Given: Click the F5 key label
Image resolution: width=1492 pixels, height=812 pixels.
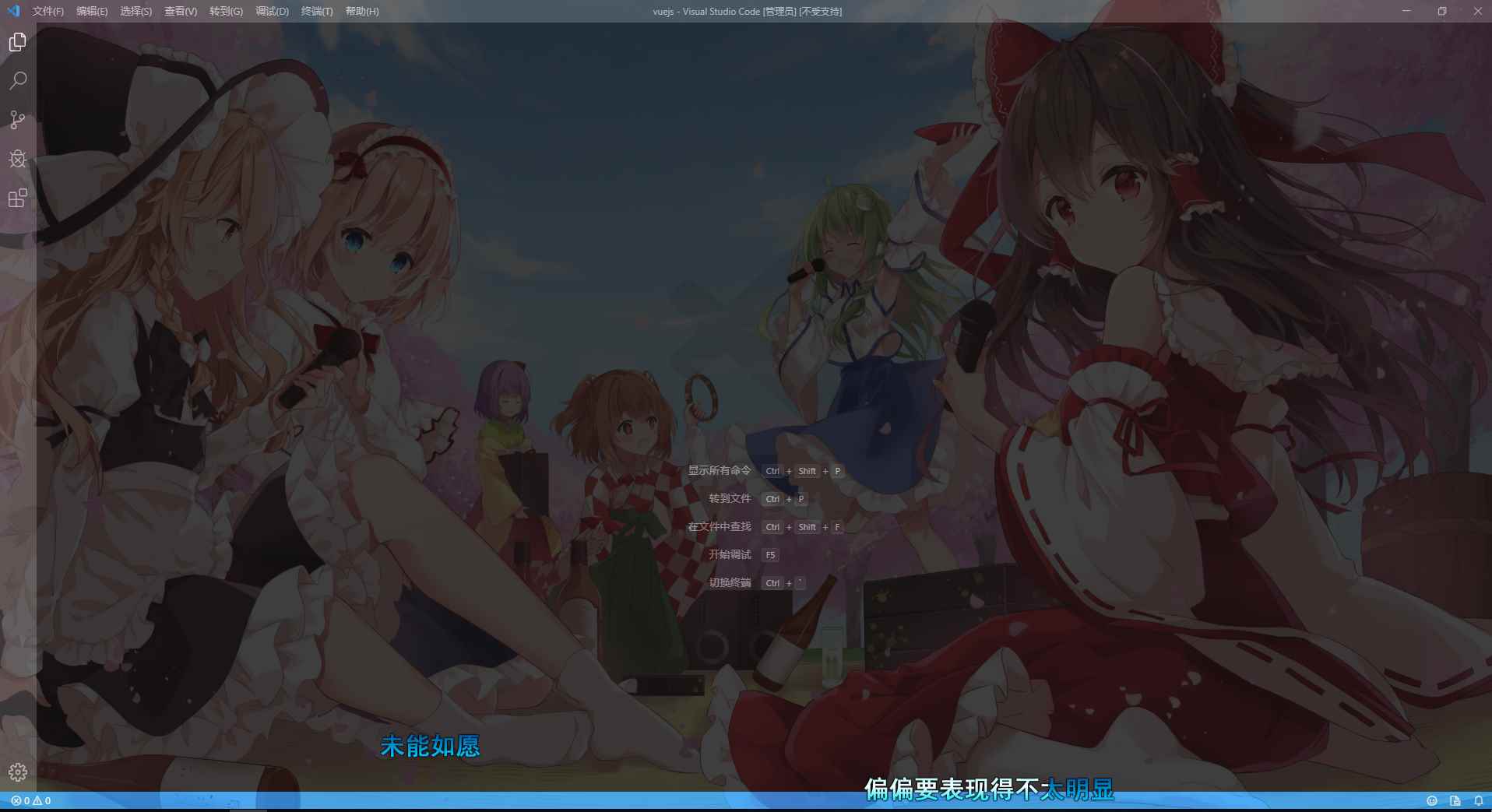Looking at the screenshot, I should pyautogui.click(x=770, y=555).
